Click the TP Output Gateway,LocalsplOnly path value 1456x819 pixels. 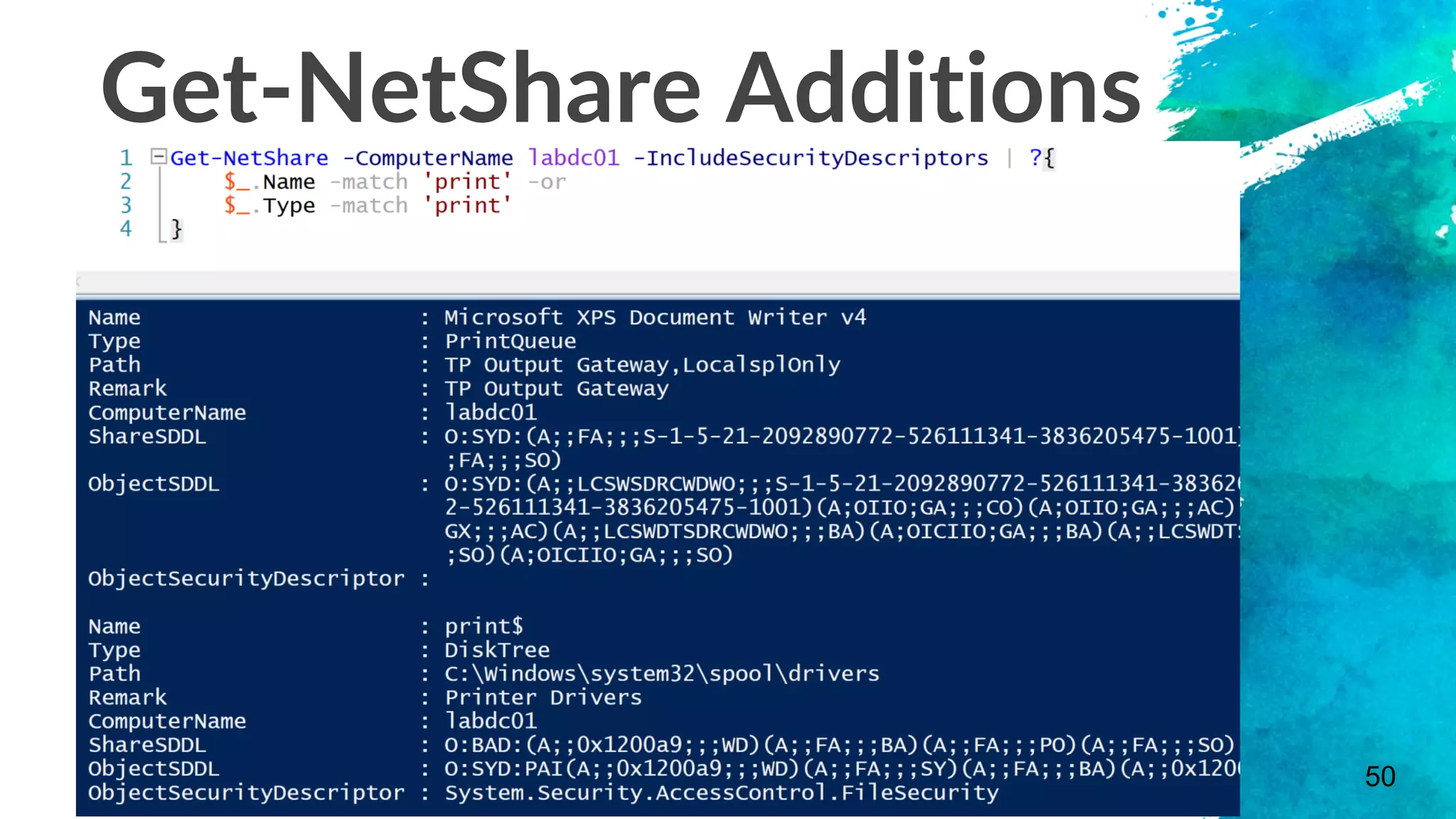(643, 365)
